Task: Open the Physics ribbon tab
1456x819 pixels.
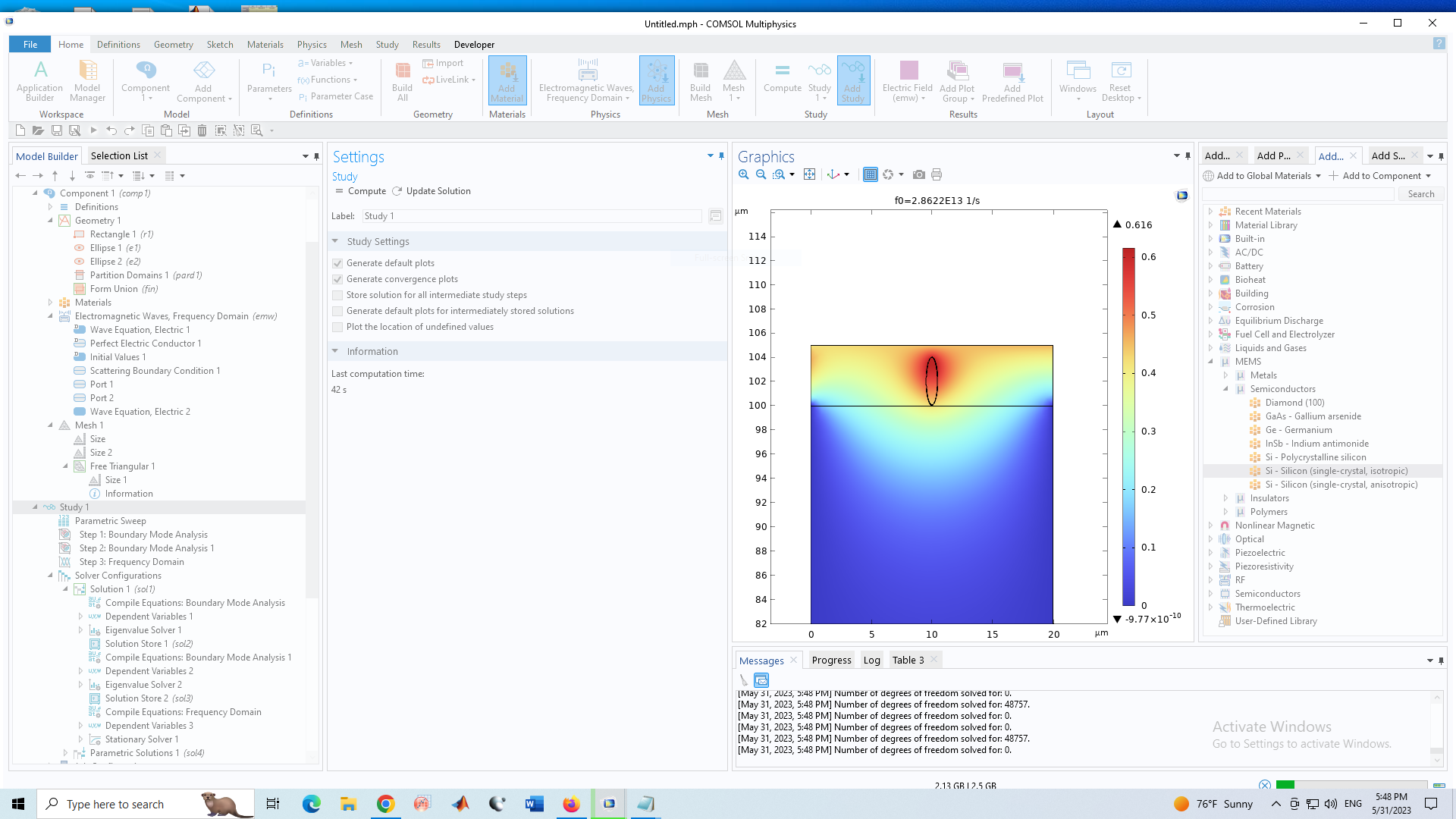Action: click(x=311, y=45)
